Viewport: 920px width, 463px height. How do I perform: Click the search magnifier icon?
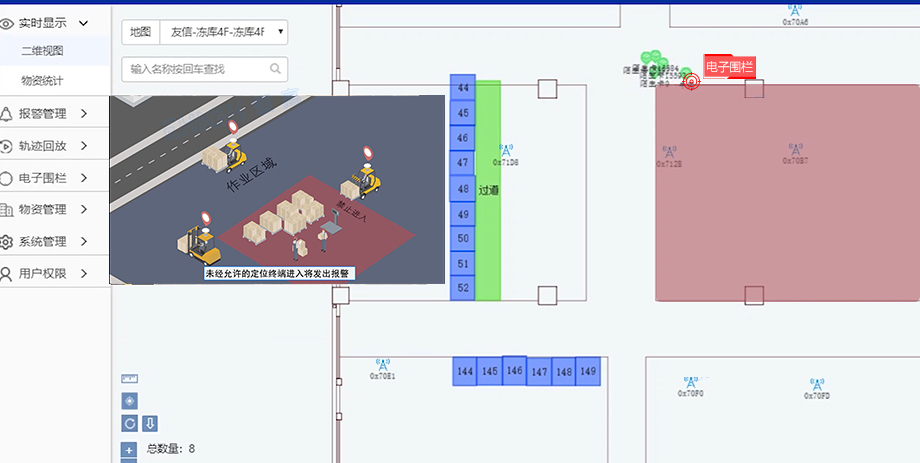tap(275, 69)
